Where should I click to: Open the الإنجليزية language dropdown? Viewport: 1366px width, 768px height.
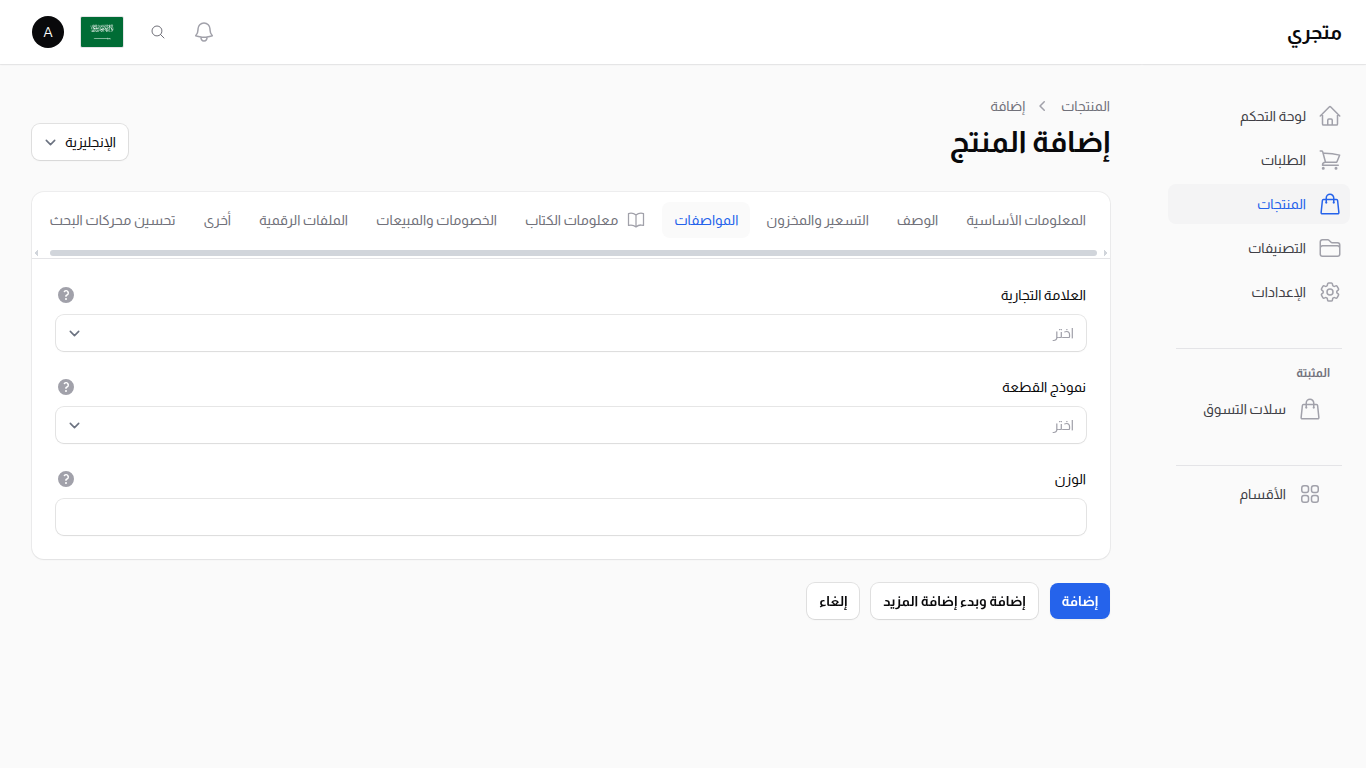coord(79,142)
